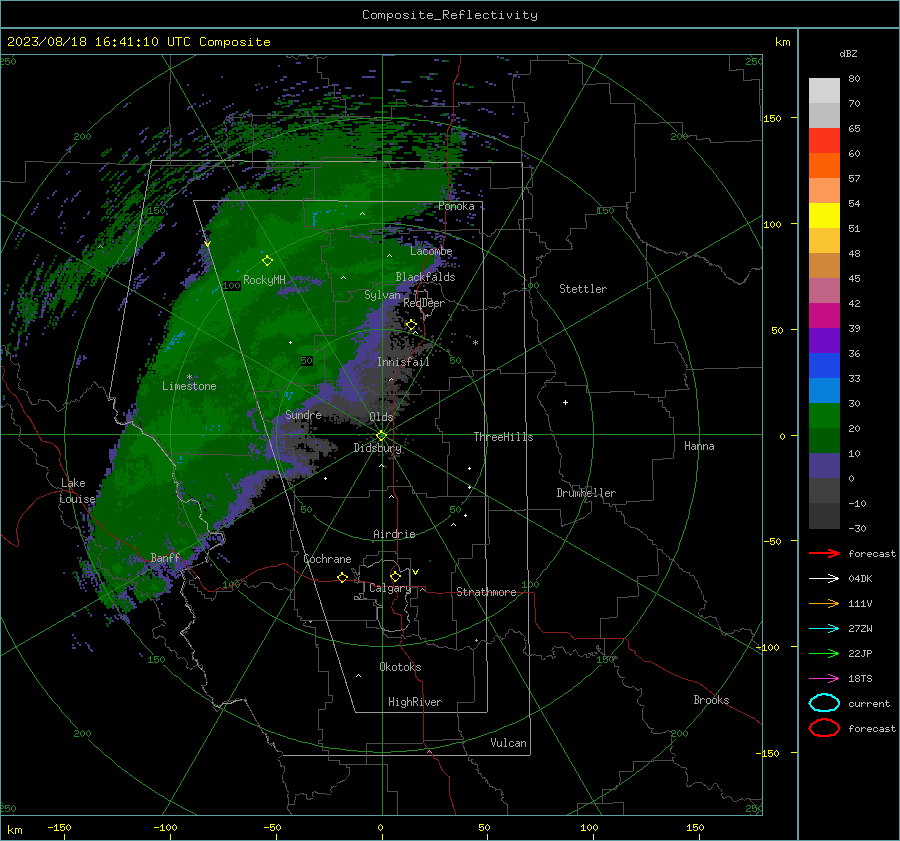Click the Cochrane town label

click(x=327, y=559)
